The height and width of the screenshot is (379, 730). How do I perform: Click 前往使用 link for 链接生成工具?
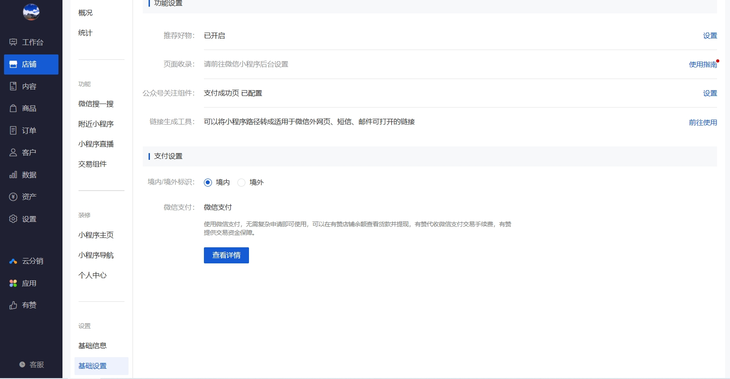coord(703,122)
